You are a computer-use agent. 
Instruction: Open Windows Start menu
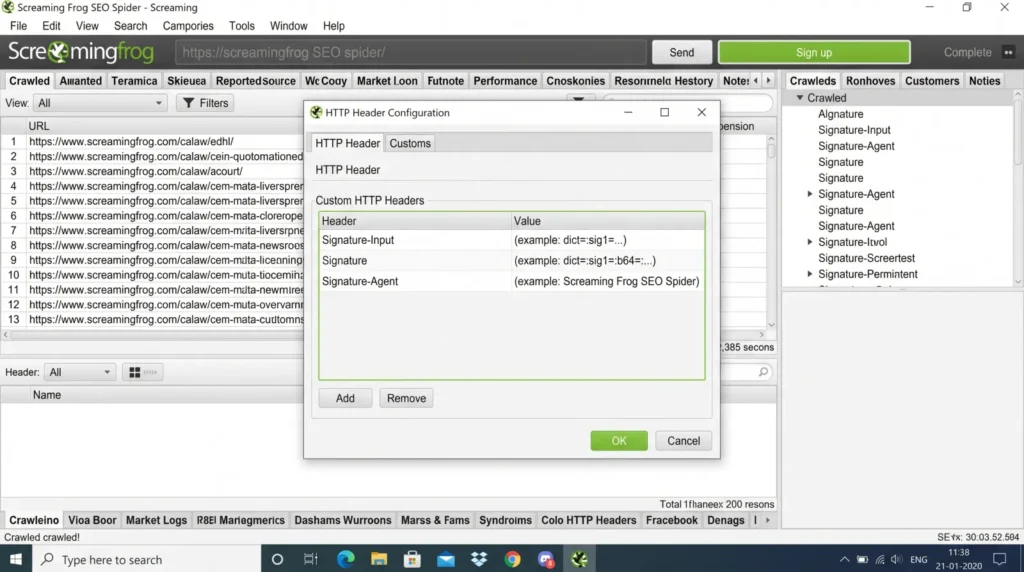(16, 559)
